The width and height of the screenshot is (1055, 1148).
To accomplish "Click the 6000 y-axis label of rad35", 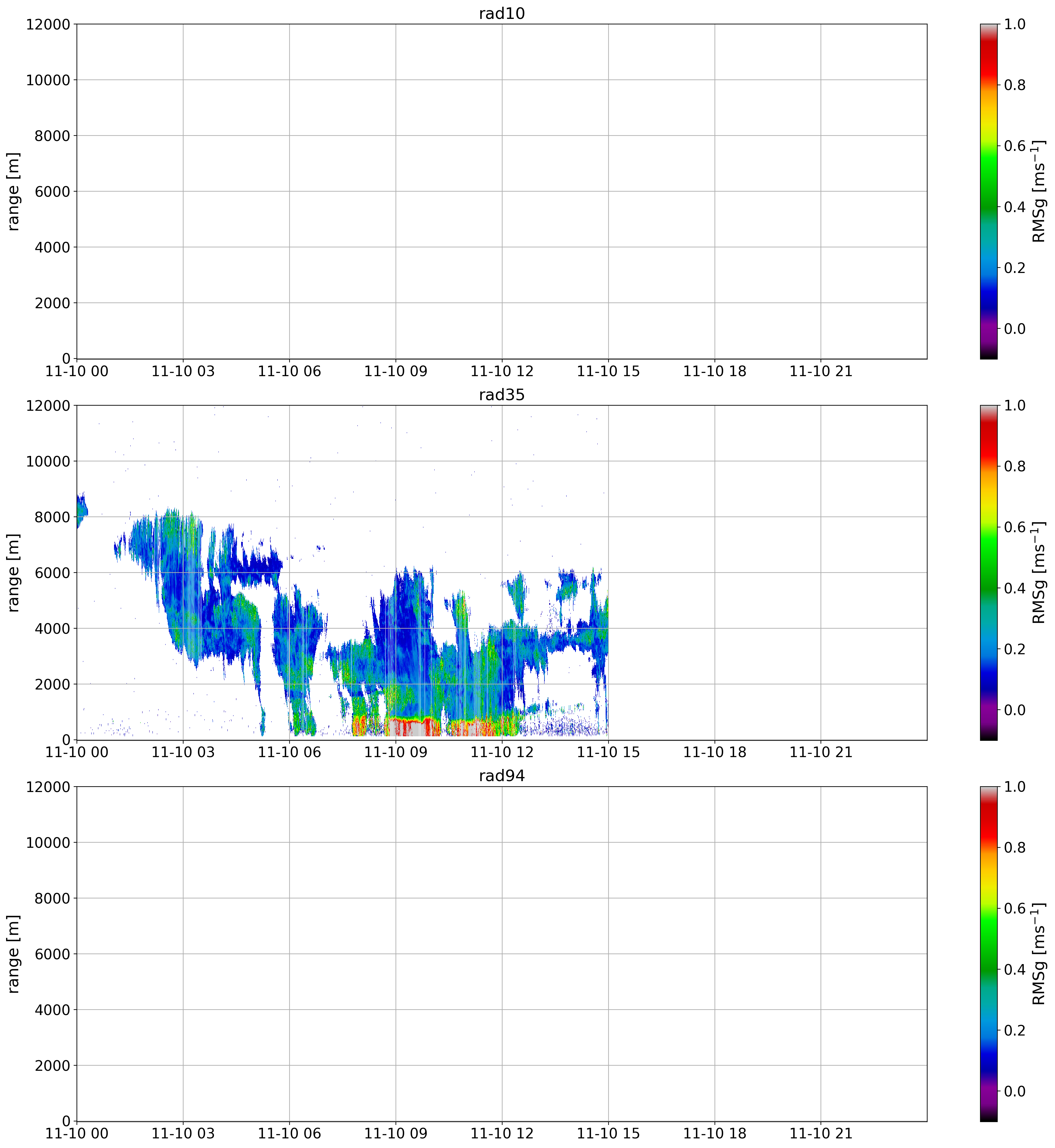I will tap(52, 573).
